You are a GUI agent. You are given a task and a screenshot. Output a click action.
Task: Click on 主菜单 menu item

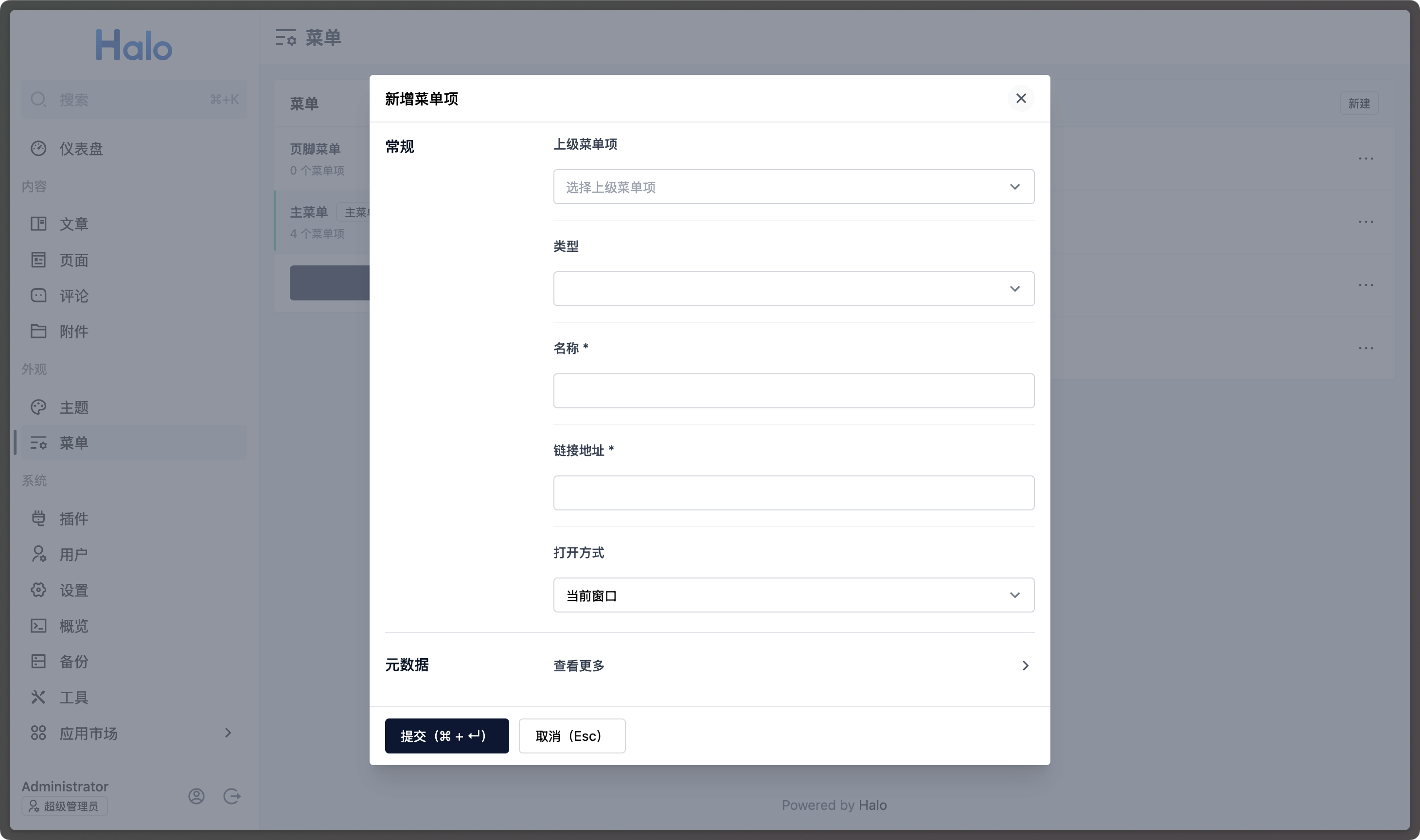click(308, 212)
